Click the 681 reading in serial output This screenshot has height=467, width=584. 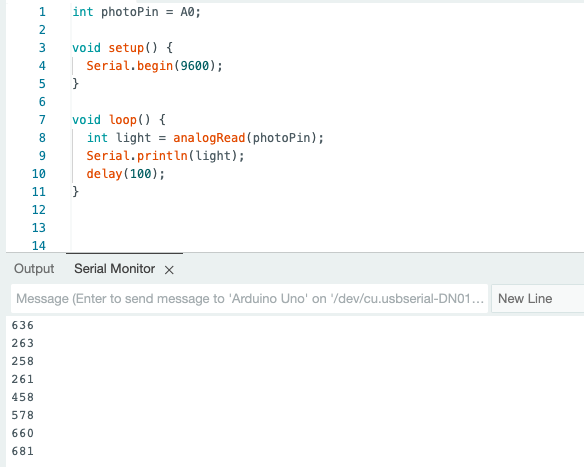click(23, 451)
